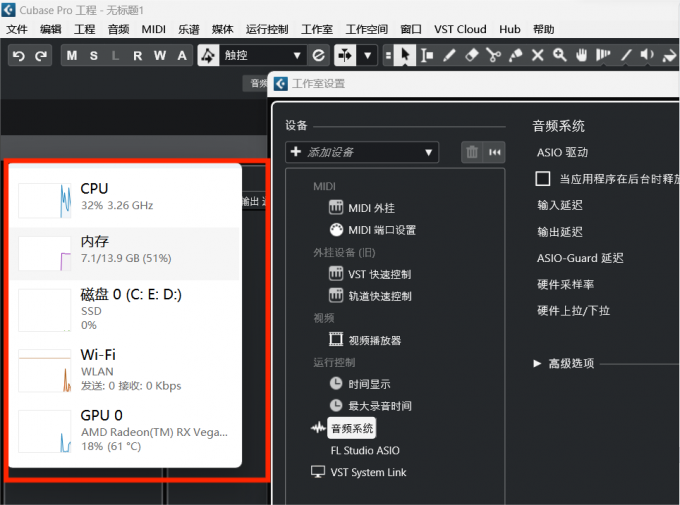Viewport: 680px width, 505px height.
Task: Select the Split scissors tool
Action: point(494,56)
